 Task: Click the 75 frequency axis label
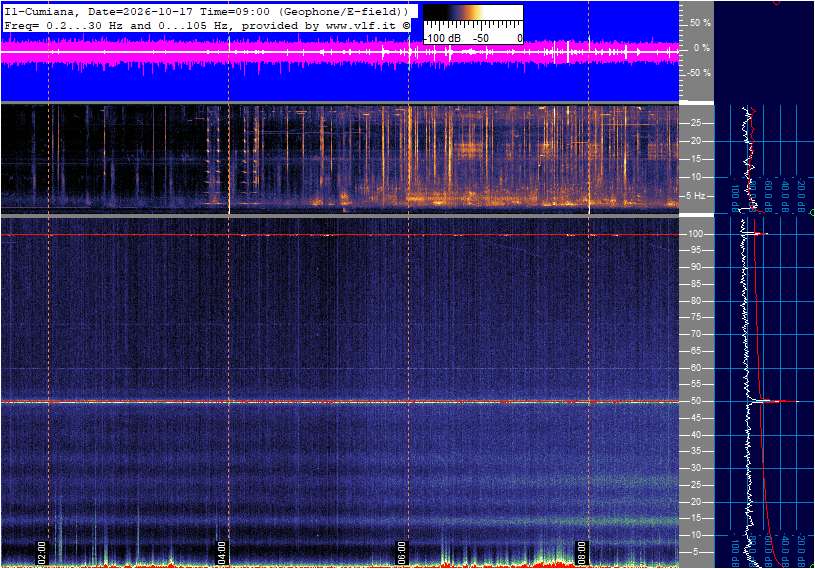pos(695,317)
